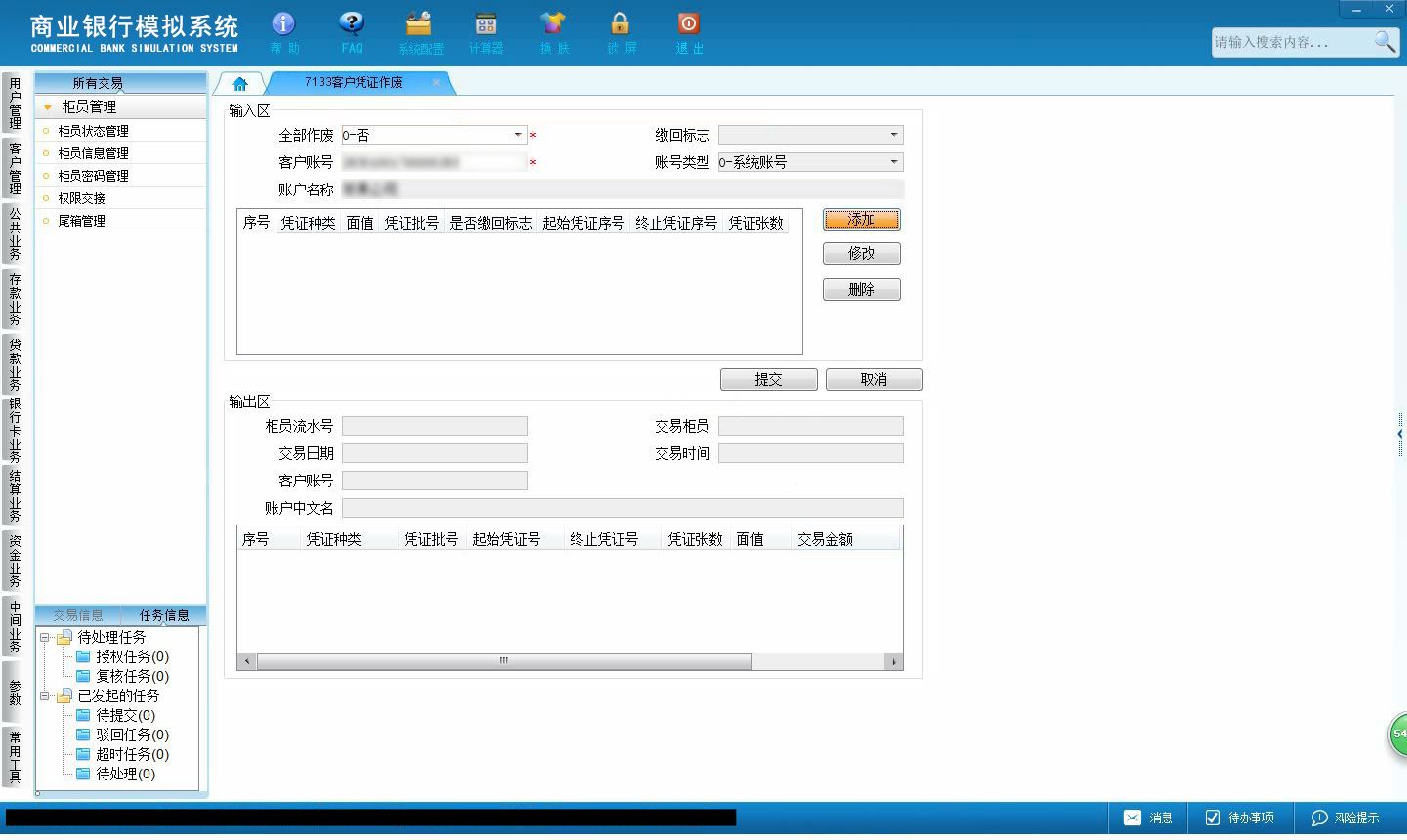Select the 存款业务 side tab
This screenshot has width=1407, height=840.
tap(15, 299)
